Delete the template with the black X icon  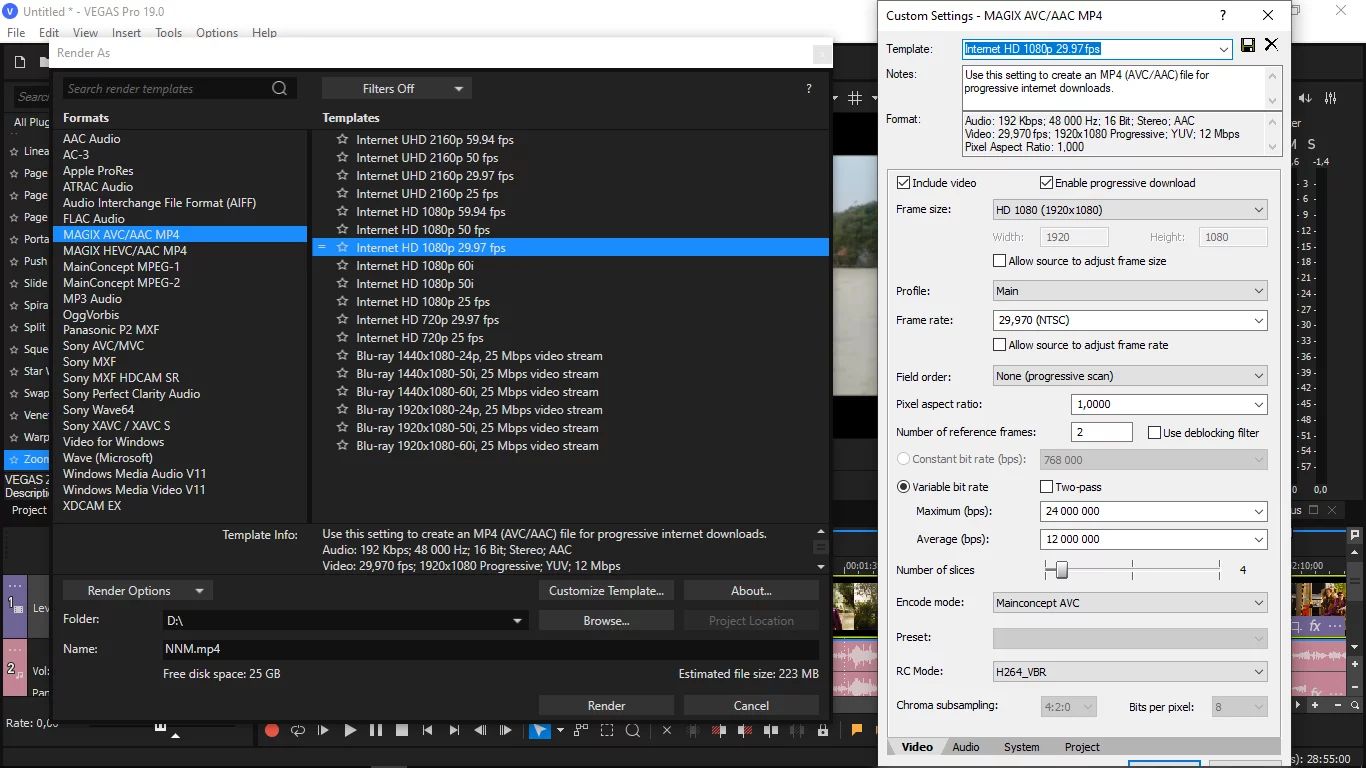pyautogui.click(x=1271, y=45)
